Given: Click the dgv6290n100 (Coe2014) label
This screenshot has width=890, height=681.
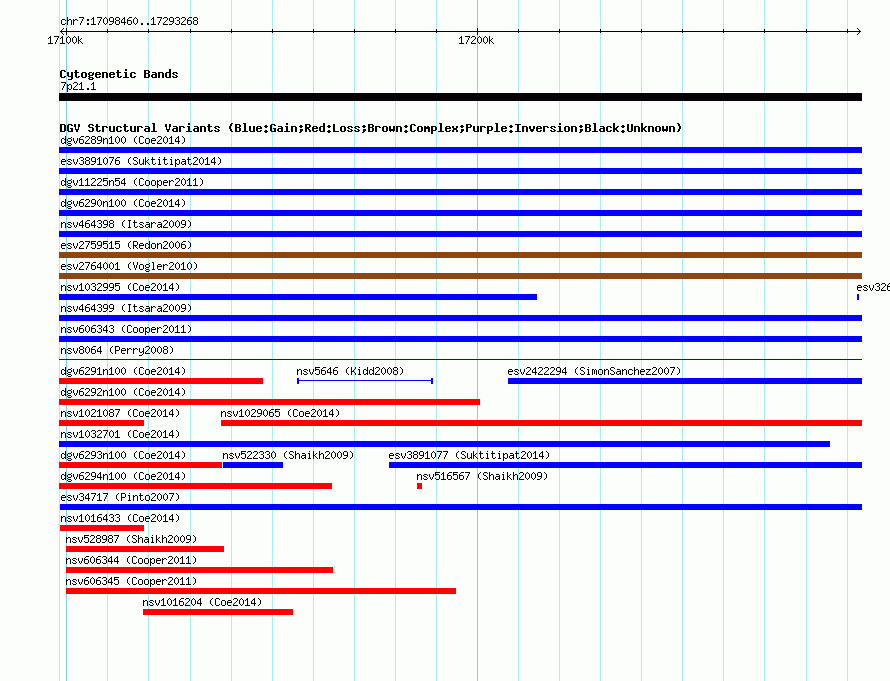Looking at the screenshot, I should (123, 203).
